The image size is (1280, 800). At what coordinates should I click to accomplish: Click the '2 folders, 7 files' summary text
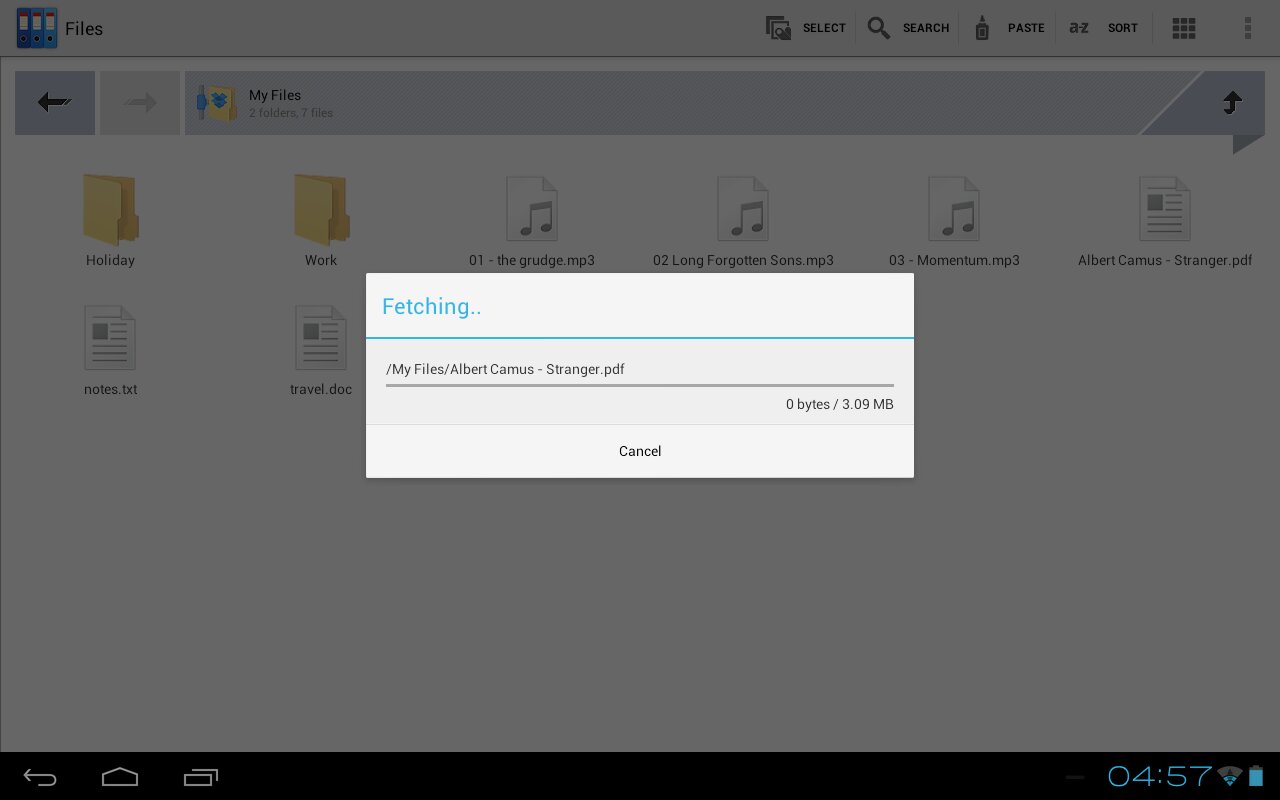point(291,113)
